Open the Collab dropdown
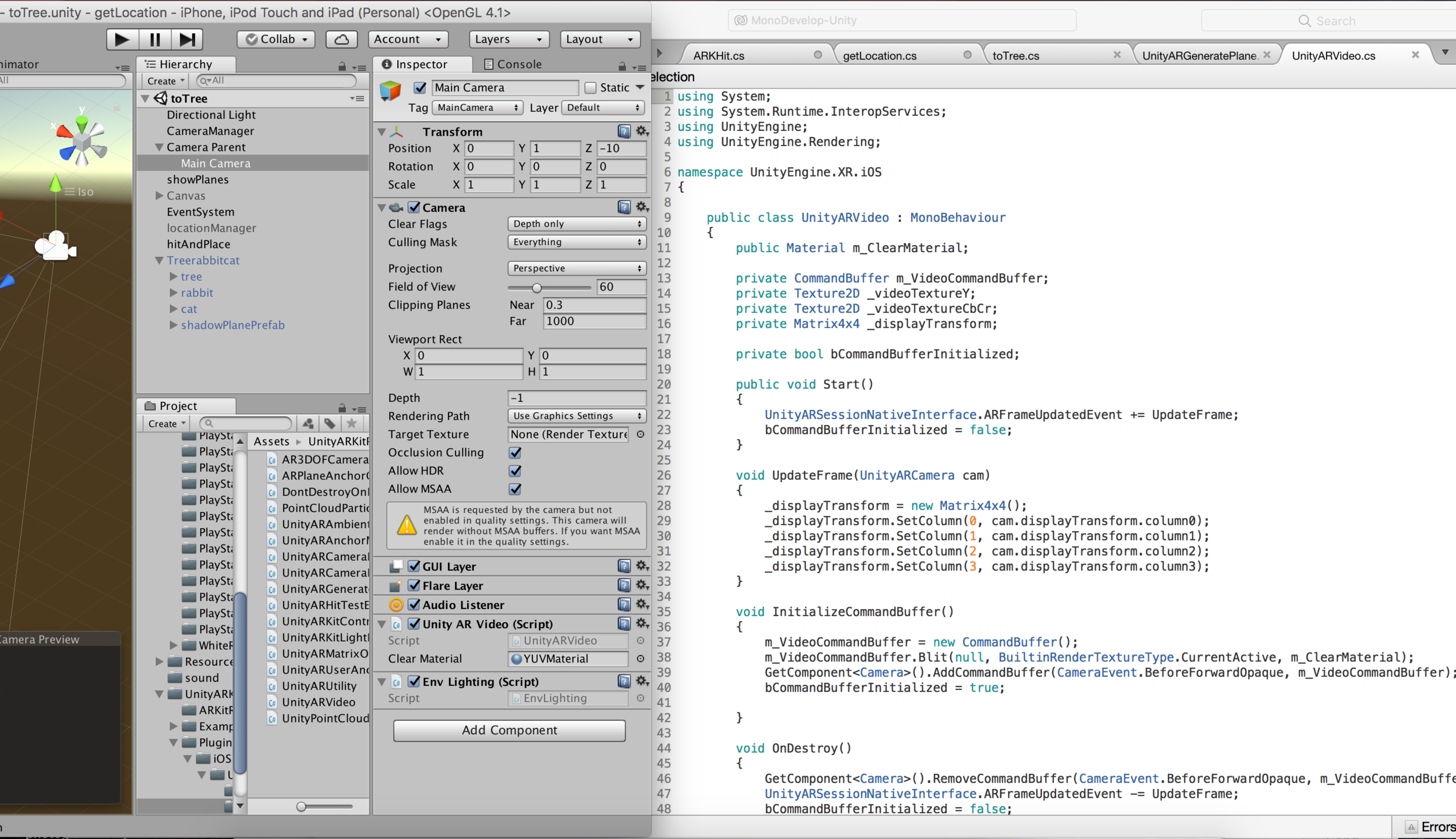1456x839 pixels. (x=276, y=39)
